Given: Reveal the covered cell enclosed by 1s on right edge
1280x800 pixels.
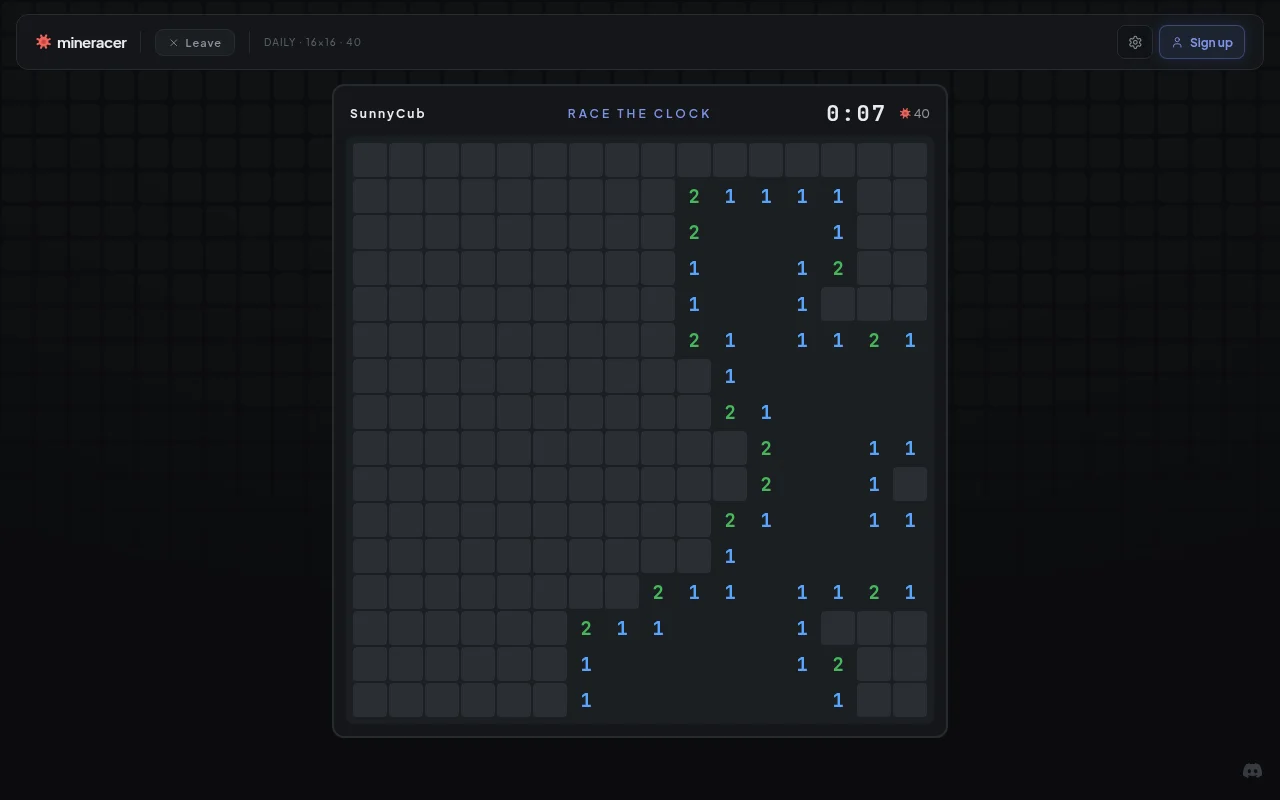Looking at the screenshot, I should [x=910, y=484].
